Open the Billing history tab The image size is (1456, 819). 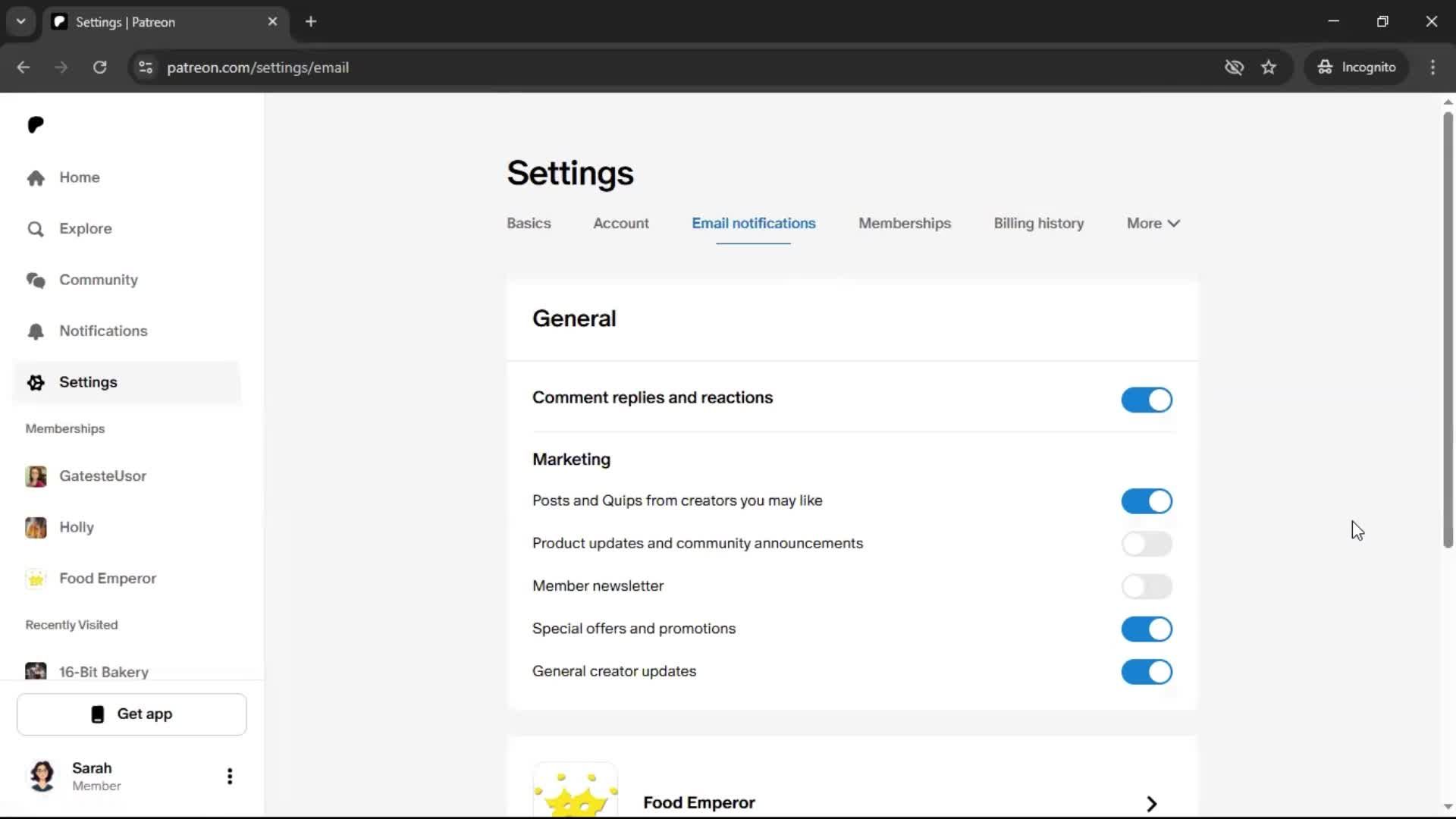click(1039, 224)
